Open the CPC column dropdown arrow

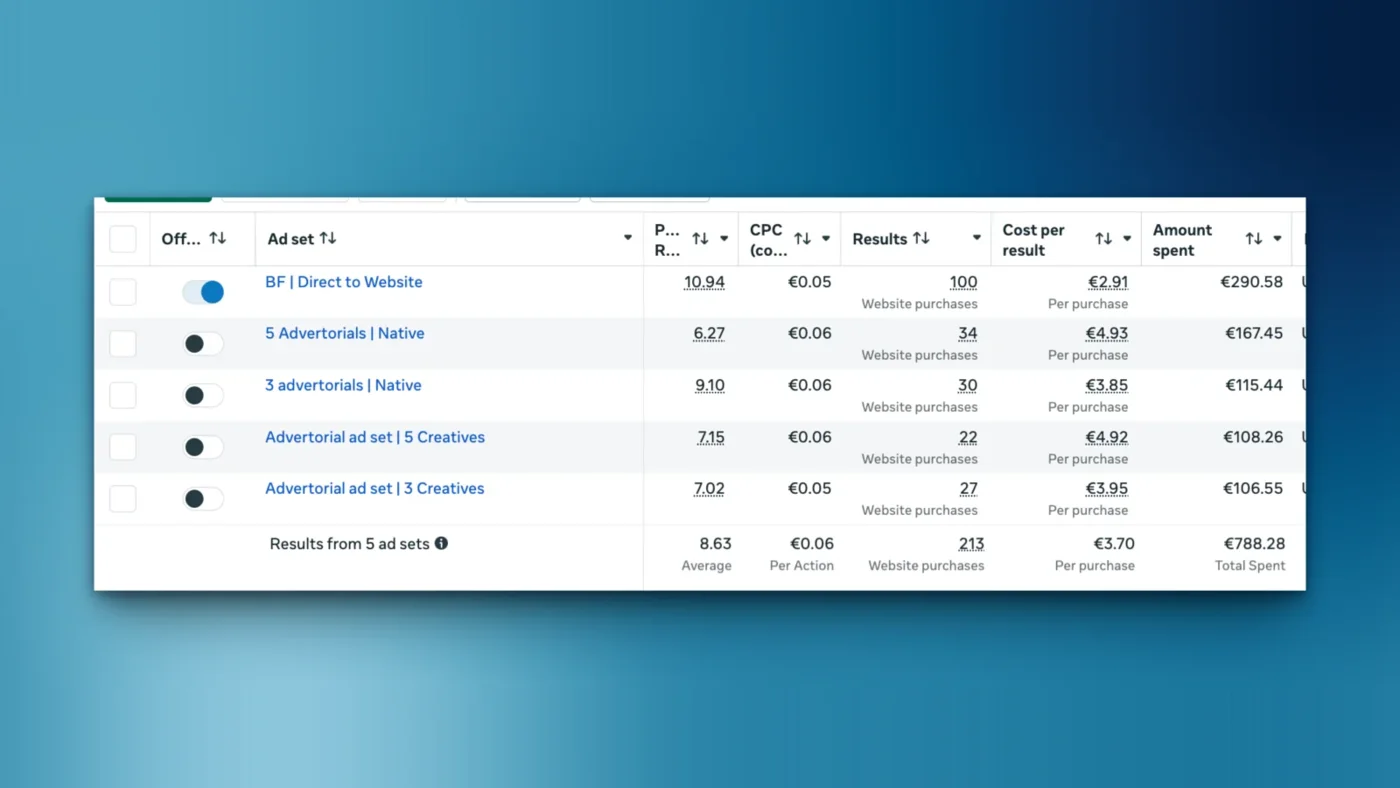point(826,238)
